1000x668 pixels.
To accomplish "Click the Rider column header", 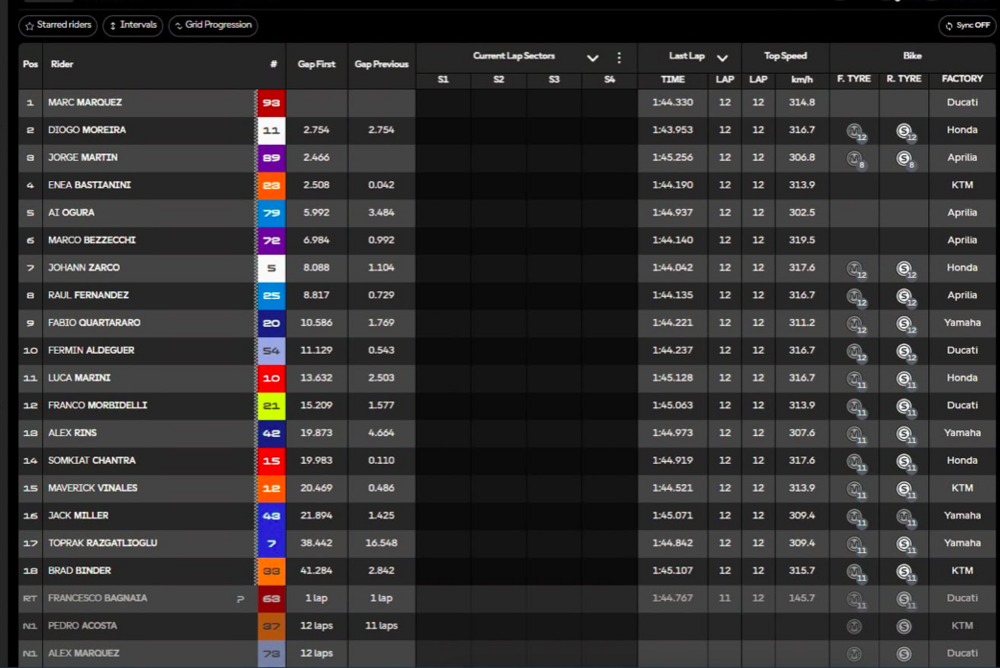I will pyautogui.click(x=62, y=64).
